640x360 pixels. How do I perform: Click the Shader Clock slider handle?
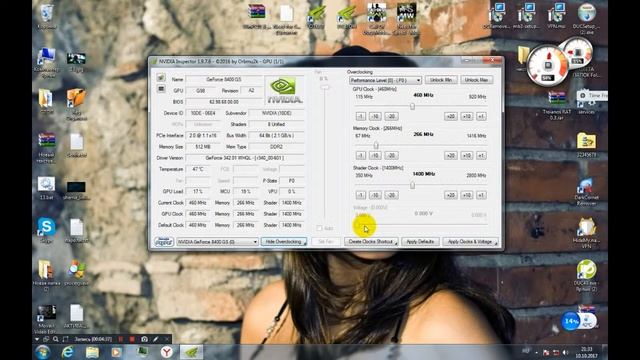tap(412, 185)
